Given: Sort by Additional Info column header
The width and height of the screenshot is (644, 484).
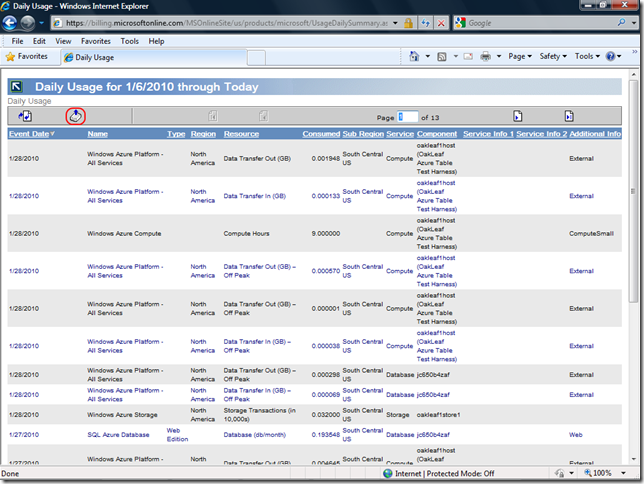Looking at the screenshot, I should [x=595, y=134].
